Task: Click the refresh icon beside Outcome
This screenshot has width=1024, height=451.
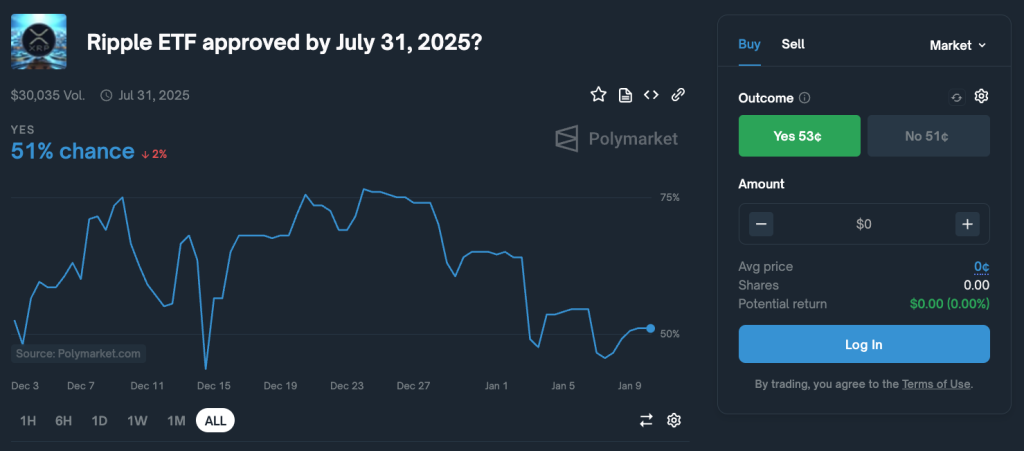Action: 956,97
